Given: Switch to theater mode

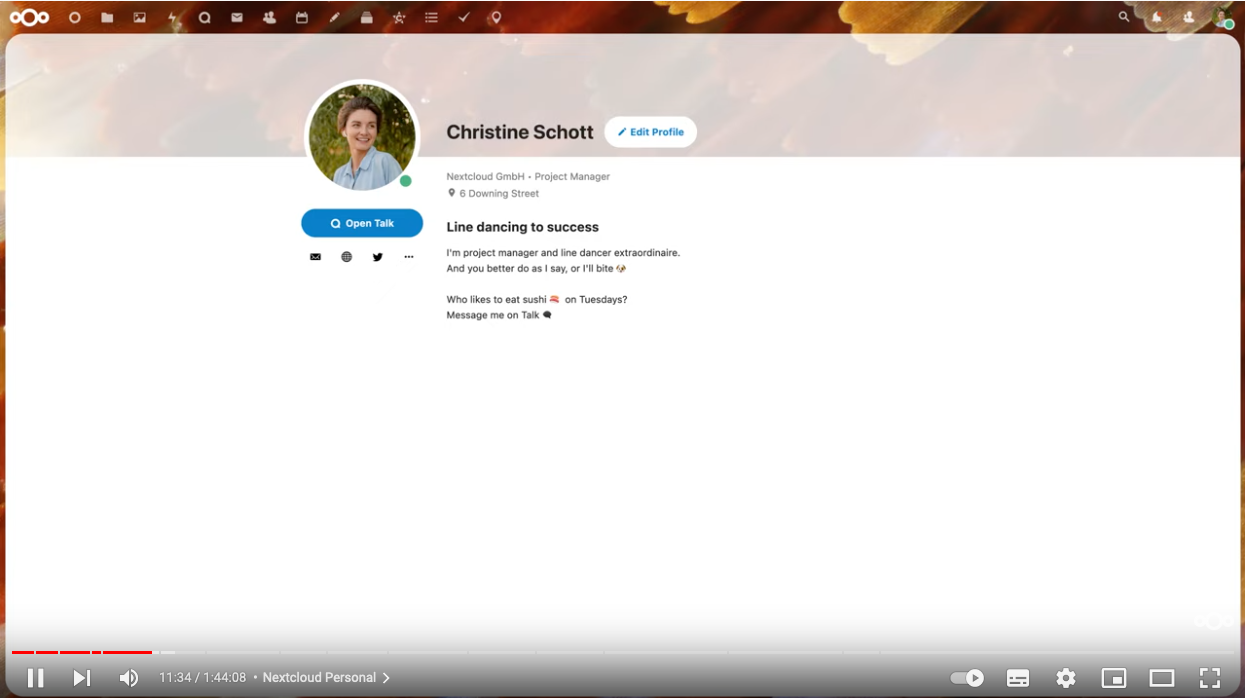Looking at the screenshot, I should pos(1162,678).
